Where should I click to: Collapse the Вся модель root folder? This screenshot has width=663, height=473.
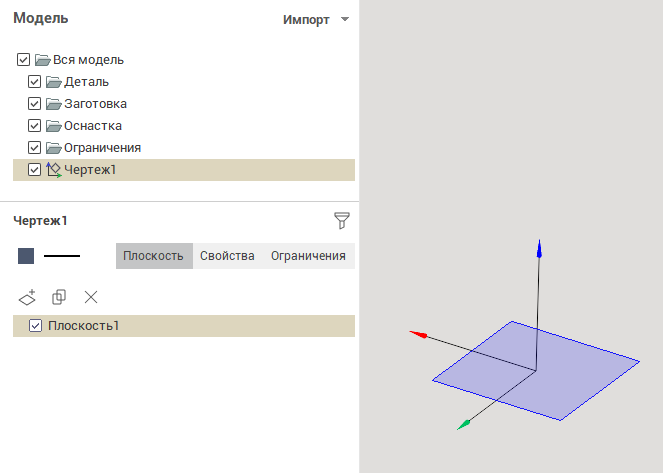(x=42, y=60)
